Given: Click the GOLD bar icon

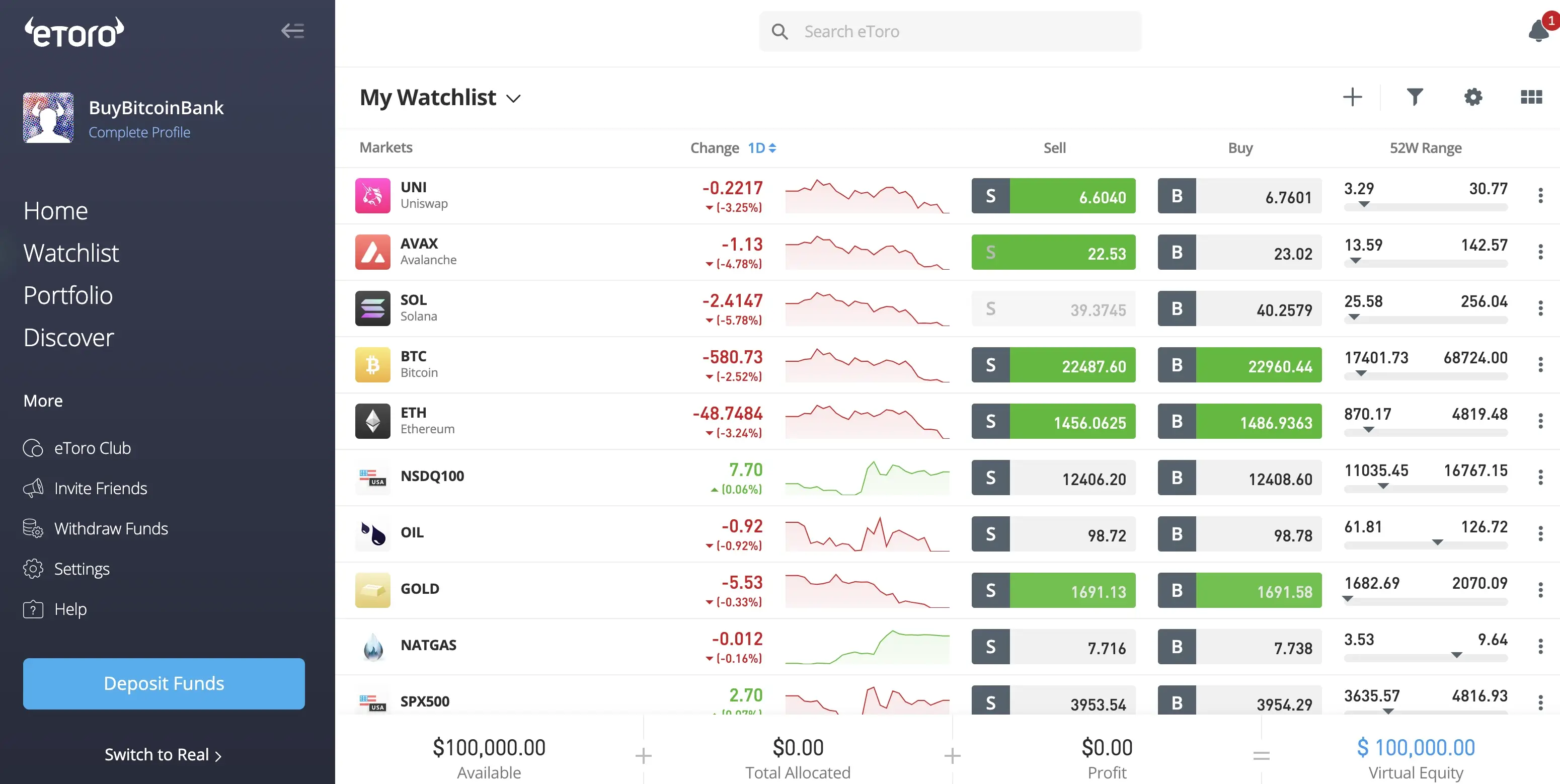Looking at the screenshot, I should tap(372, 590).
